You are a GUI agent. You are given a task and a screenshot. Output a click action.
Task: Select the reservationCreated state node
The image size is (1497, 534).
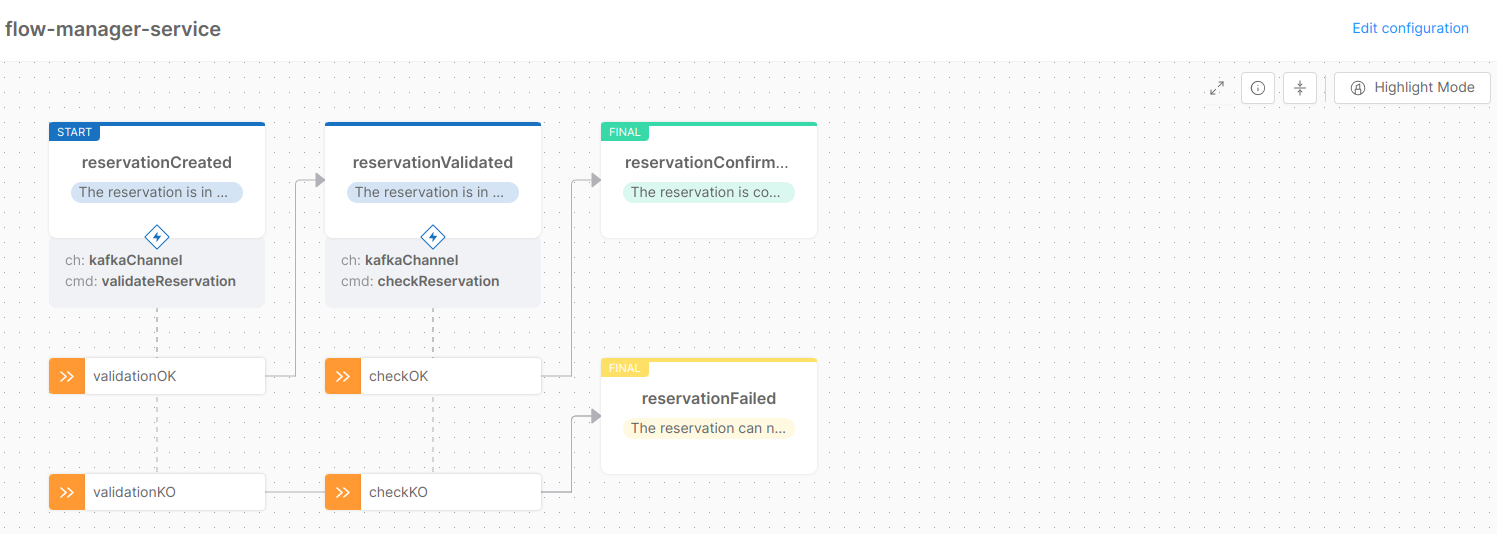click(157, 163)
